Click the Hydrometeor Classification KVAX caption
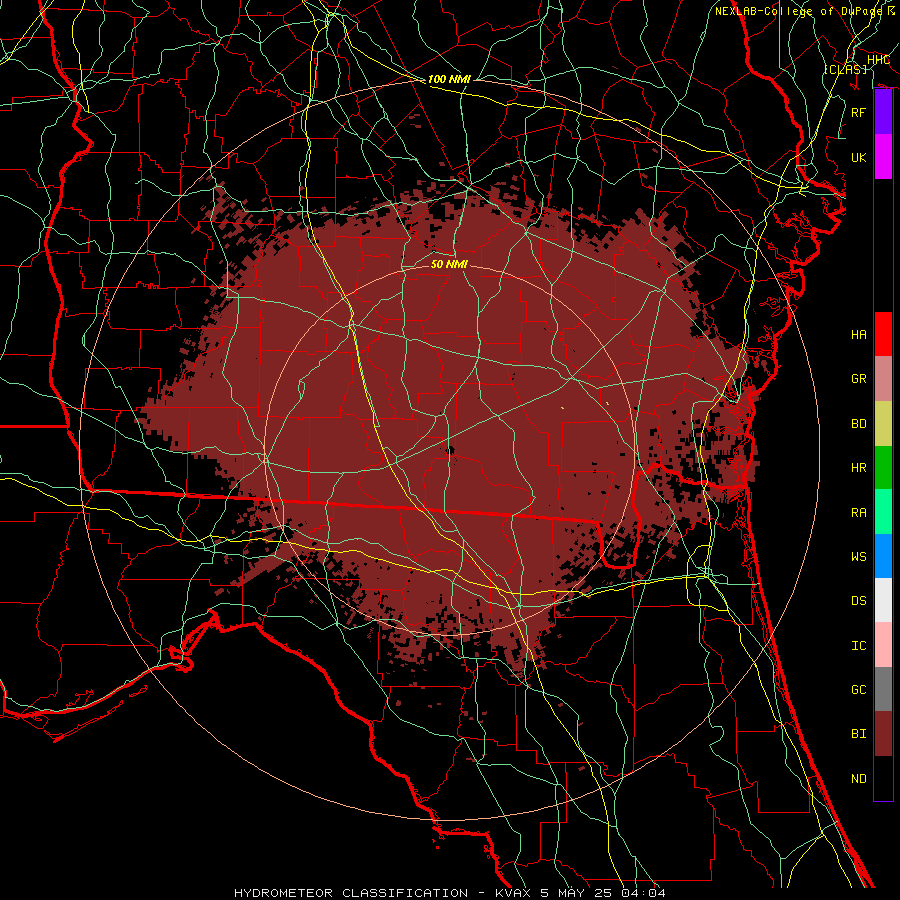 pyautogui.click(x=450, y=893)
